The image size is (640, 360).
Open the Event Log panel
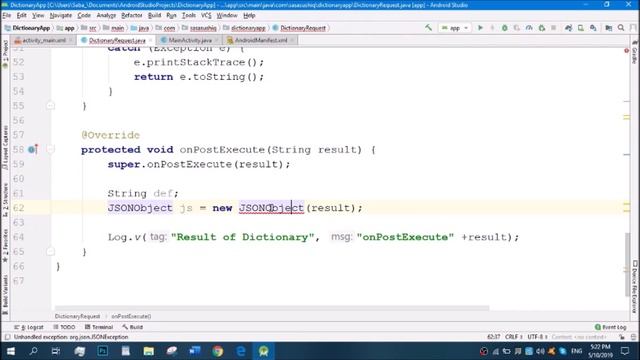coord(611,327)
